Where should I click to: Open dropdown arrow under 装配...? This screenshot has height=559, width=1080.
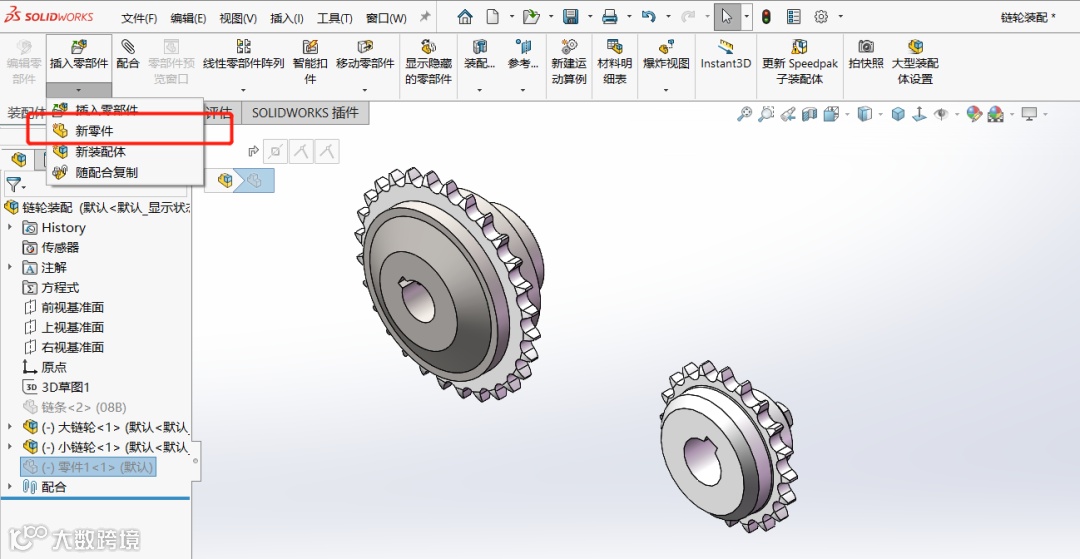(479, 90)
